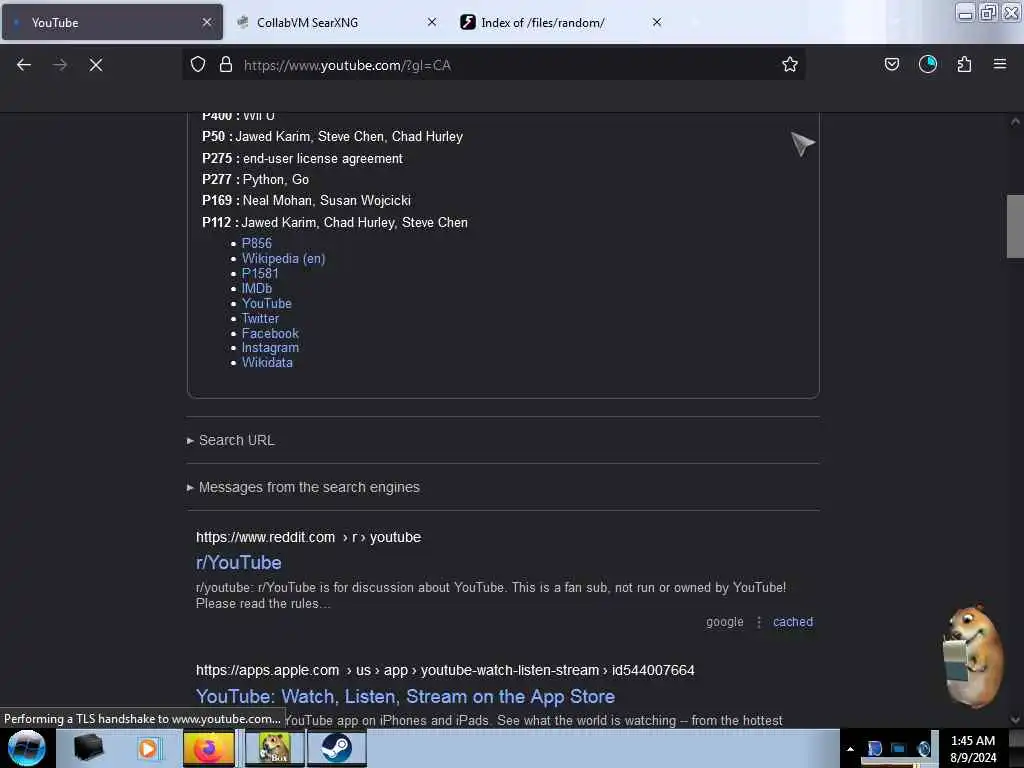
Task: Open the IMDb link
Action: [x=257, y=288]
